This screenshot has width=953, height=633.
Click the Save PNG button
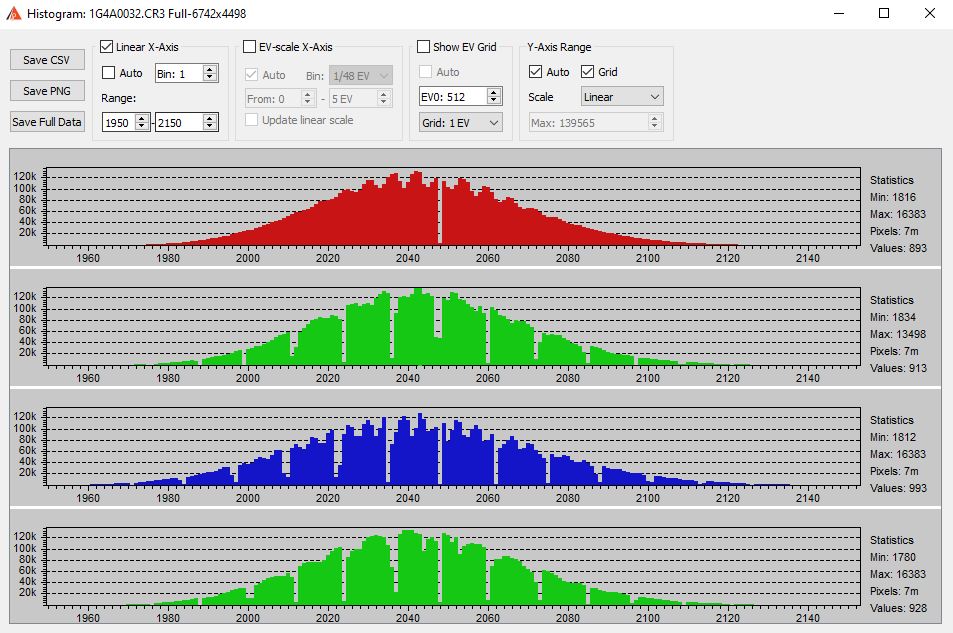tap(47, 91)
